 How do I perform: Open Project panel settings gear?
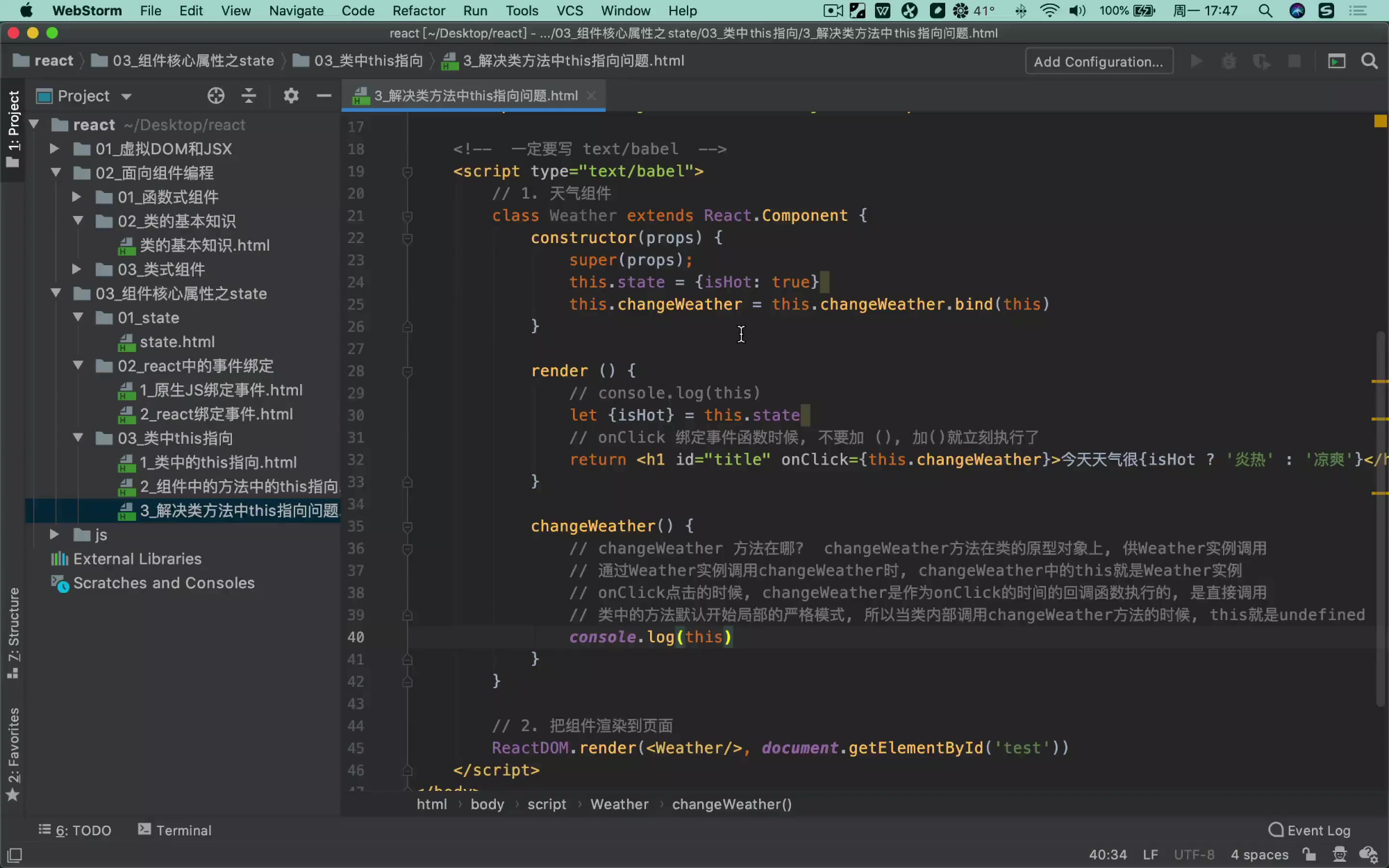point(291,96)
